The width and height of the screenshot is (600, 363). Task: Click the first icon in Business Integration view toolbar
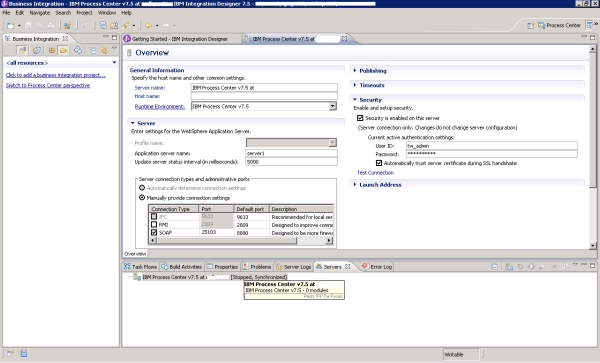(x=22, y=50)
